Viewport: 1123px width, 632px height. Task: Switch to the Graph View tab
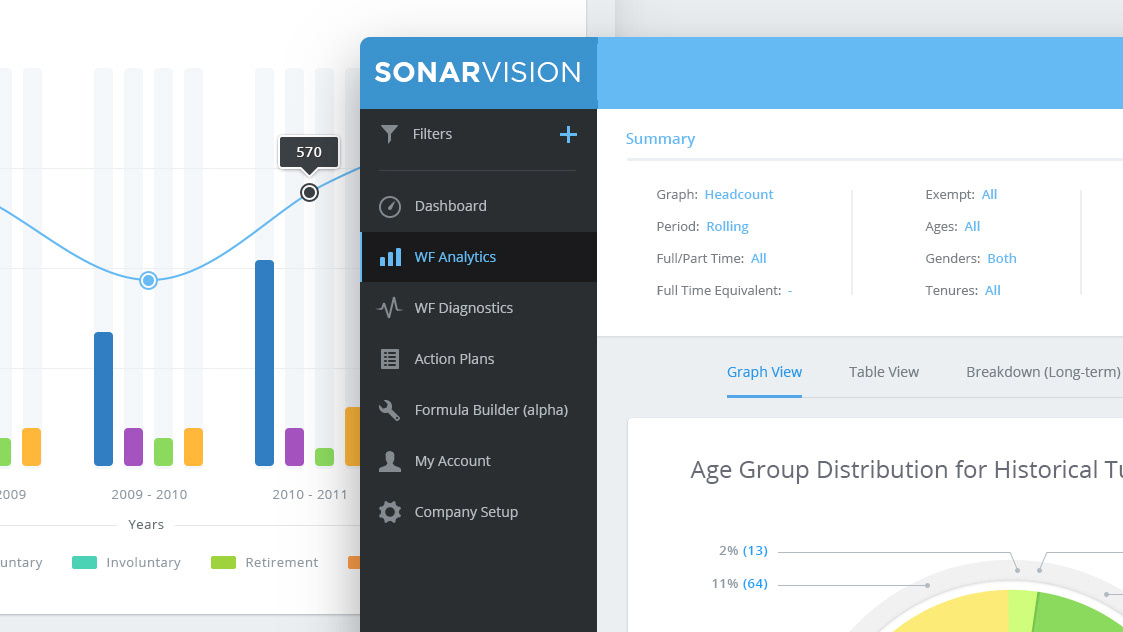764,372
